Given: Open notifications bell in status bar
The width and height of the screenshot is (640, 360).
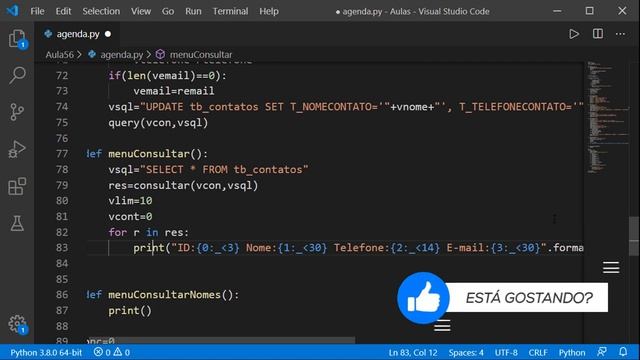Looking at the screenshot, I should coord(623,352).
